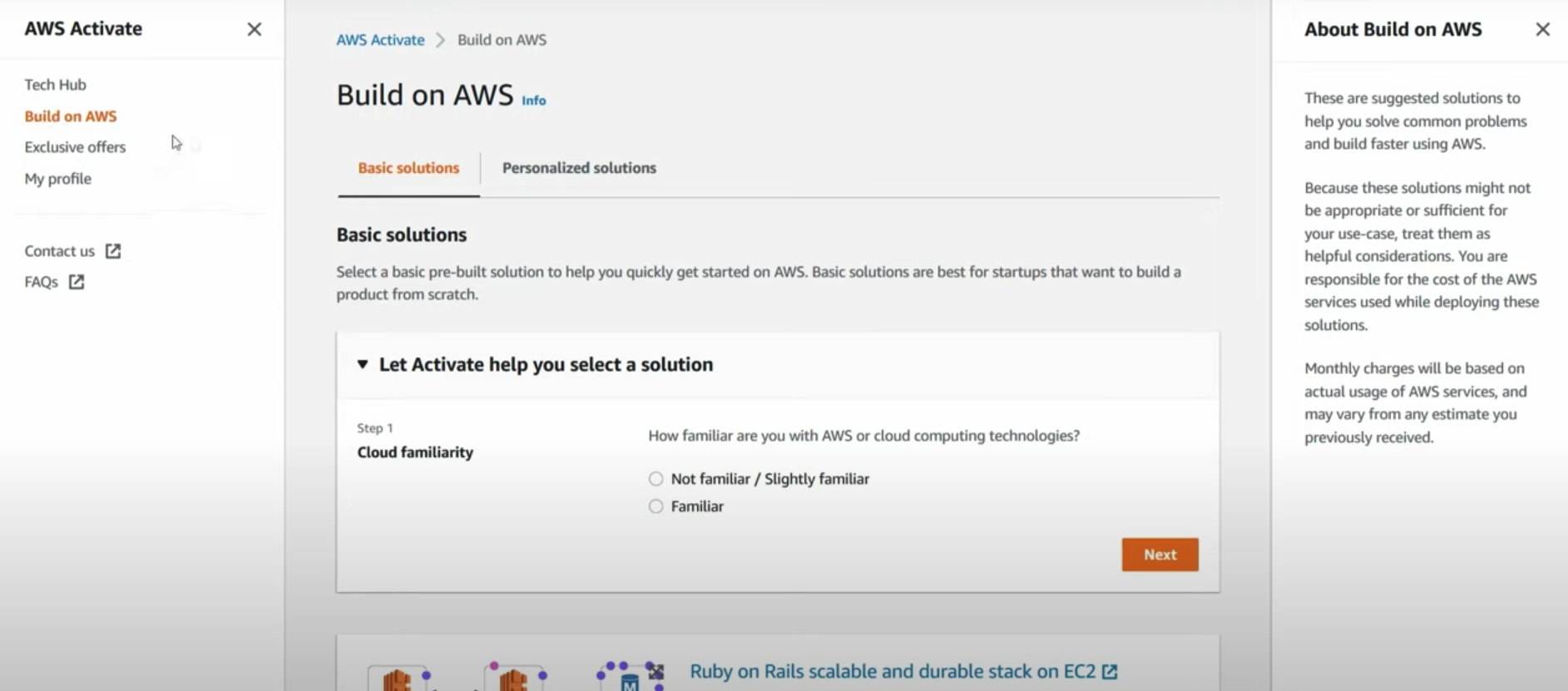Click the orange Next button
The image size is (1568, 691).
point(1160,555)
